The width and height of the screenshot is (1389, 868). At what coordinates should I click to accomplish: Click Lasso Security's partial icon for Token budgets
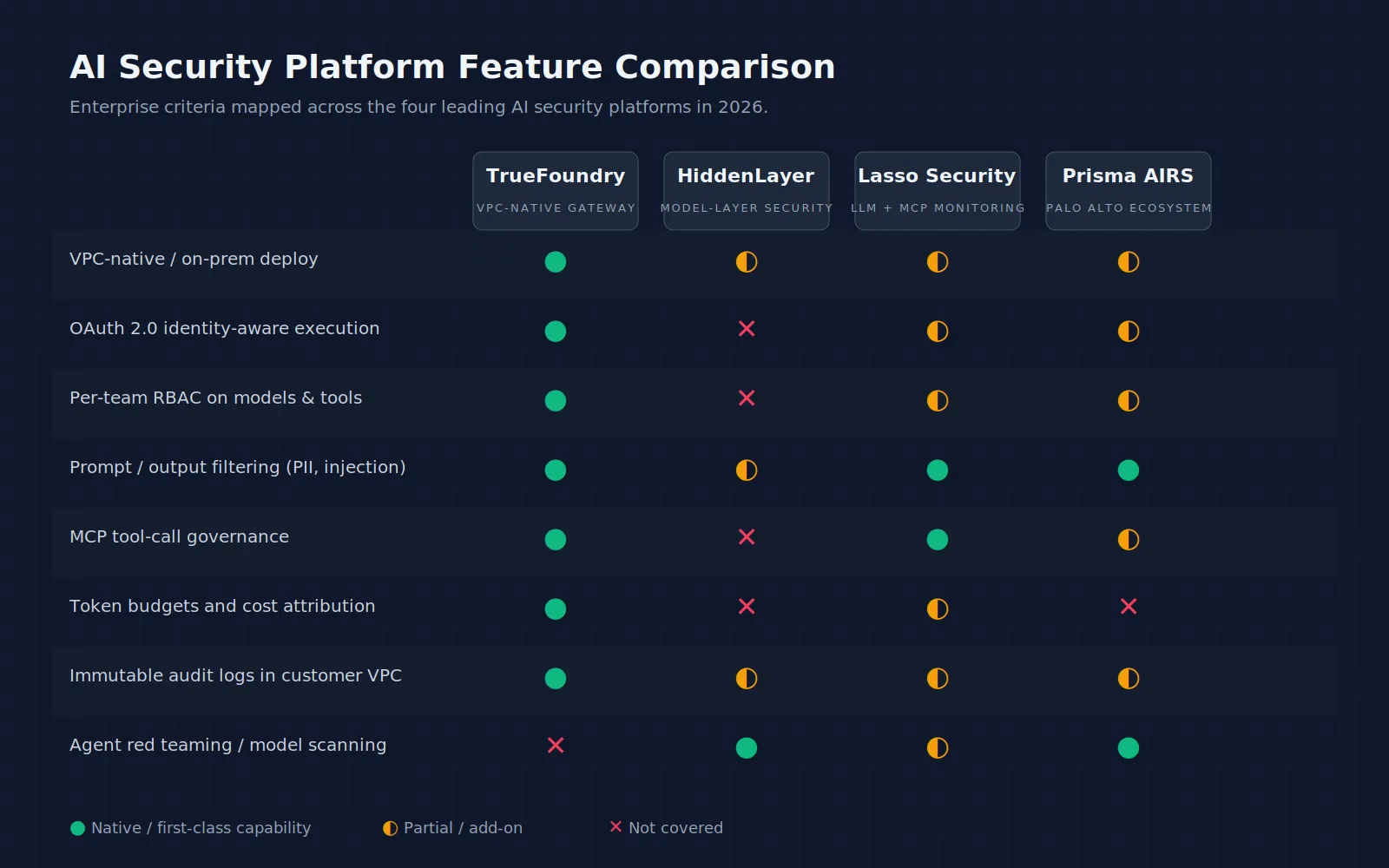pyautogui.click(x=938, y=608)
